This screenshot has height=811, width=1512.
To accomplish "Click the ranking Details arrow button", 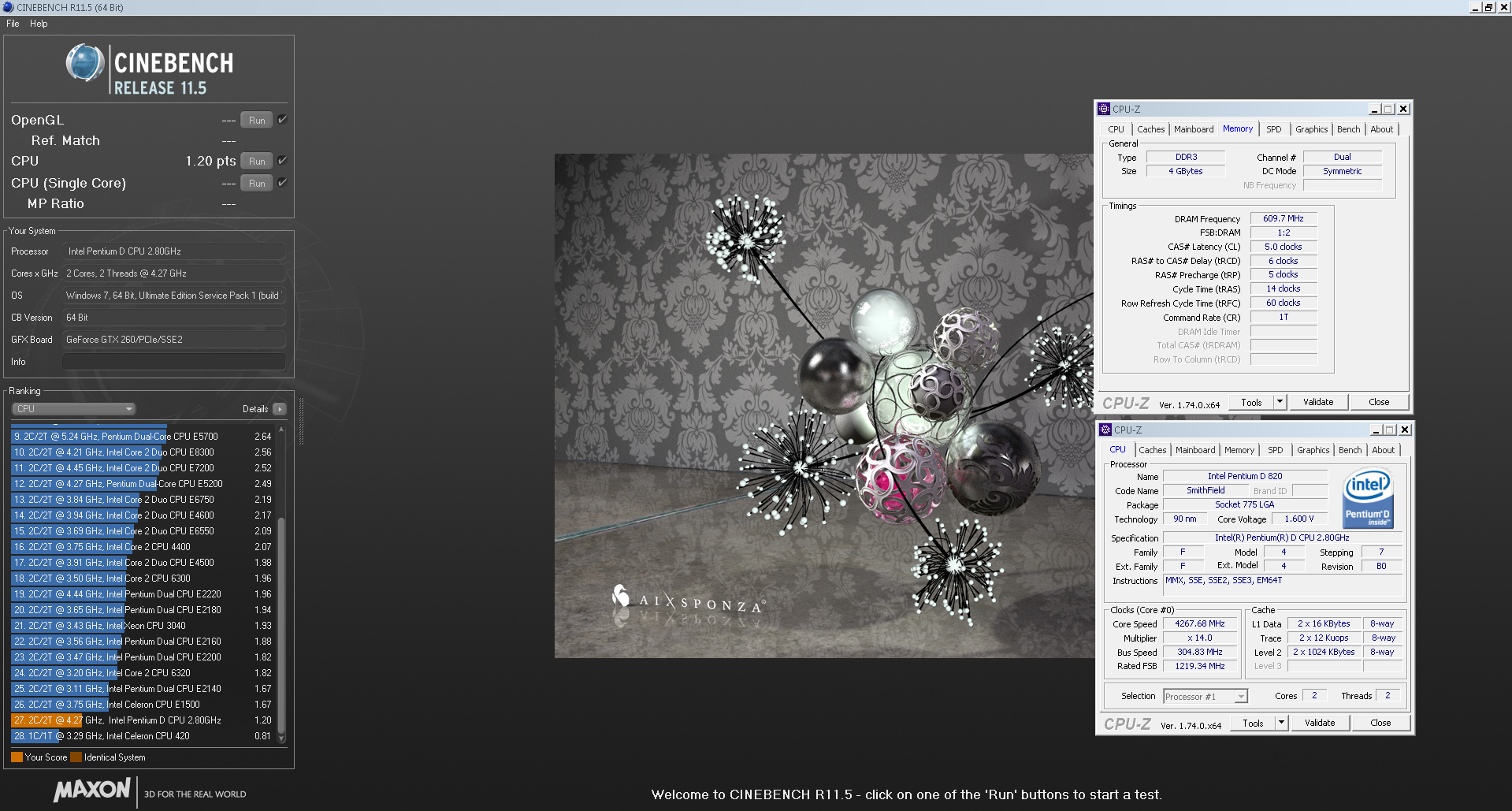I will click(280, 409).
